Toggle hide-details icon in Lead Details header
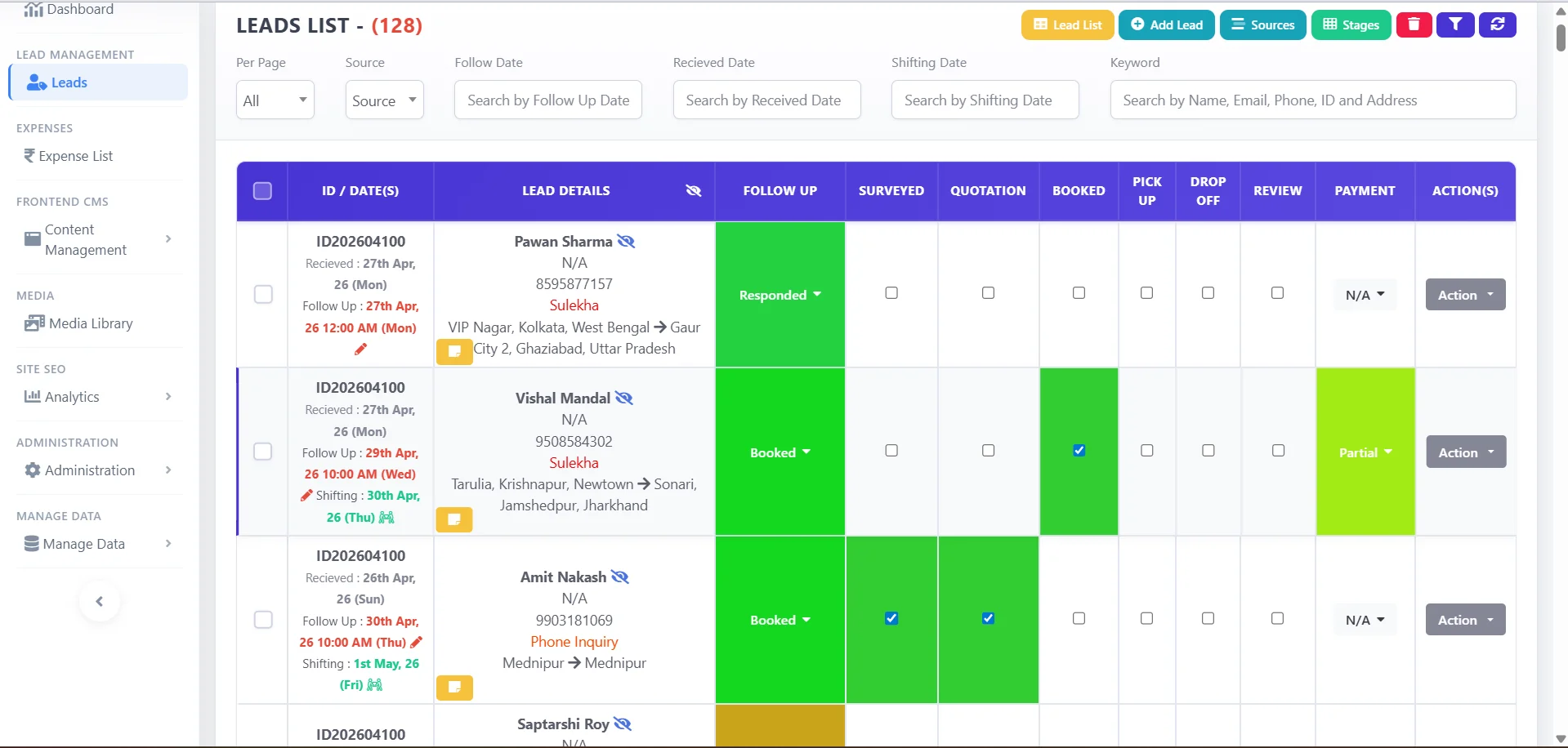Screen dimensions: 1568x748 point(694,190)
